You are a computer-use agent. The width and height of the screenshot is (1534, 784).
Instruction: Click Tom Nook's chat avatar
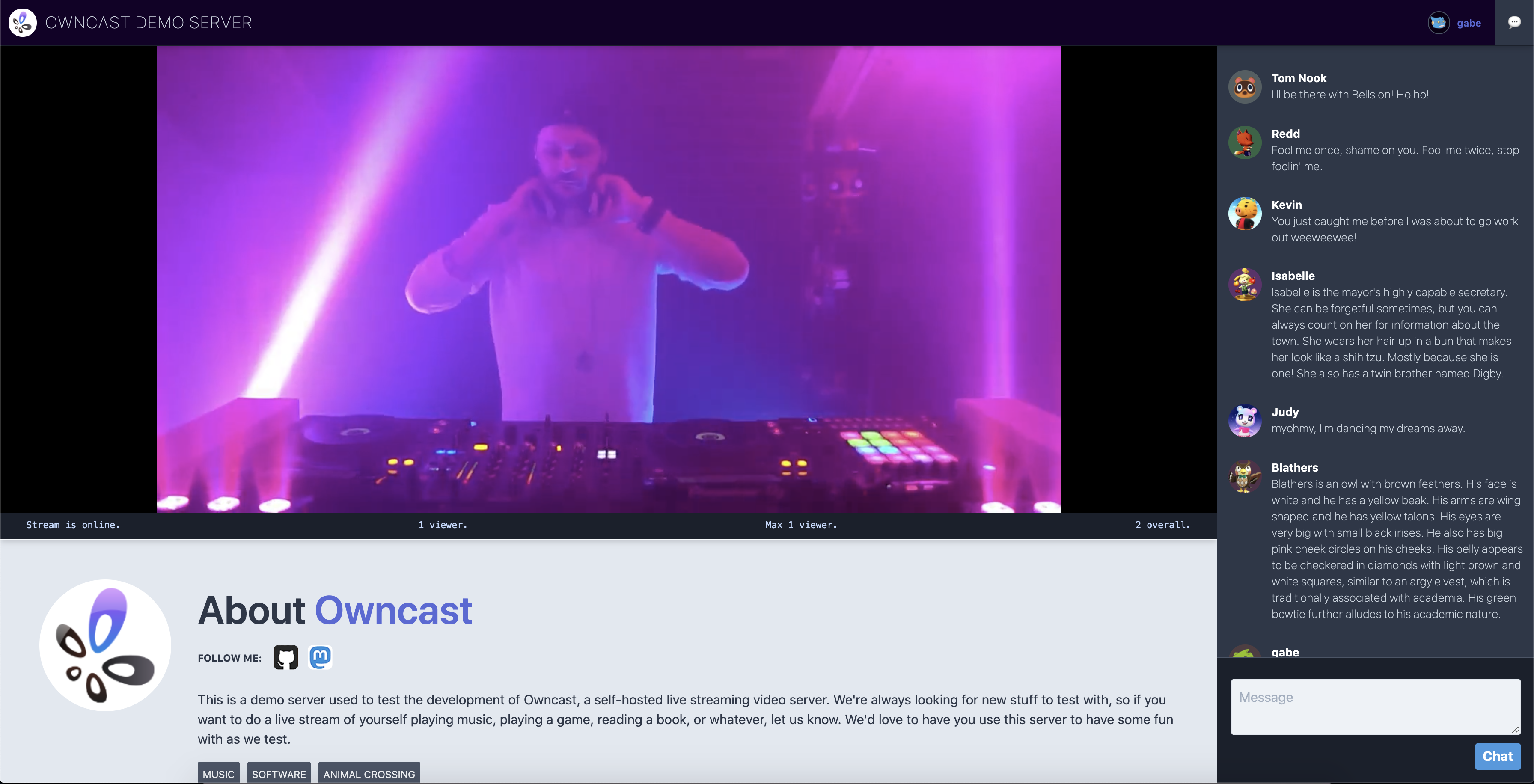[1245, 87]
